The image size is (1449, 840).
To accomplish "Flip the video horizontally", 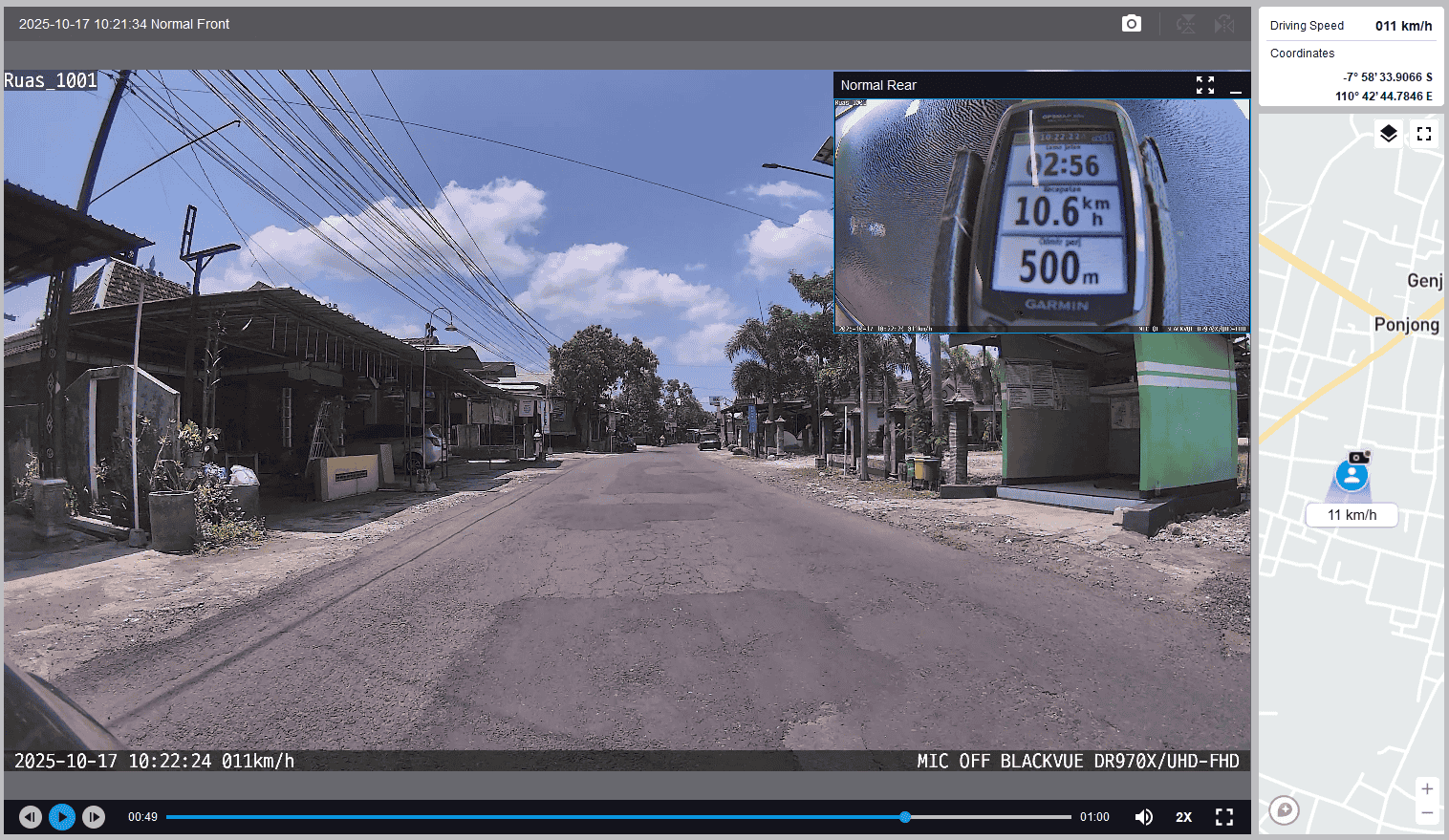I will pos(1224,24).
